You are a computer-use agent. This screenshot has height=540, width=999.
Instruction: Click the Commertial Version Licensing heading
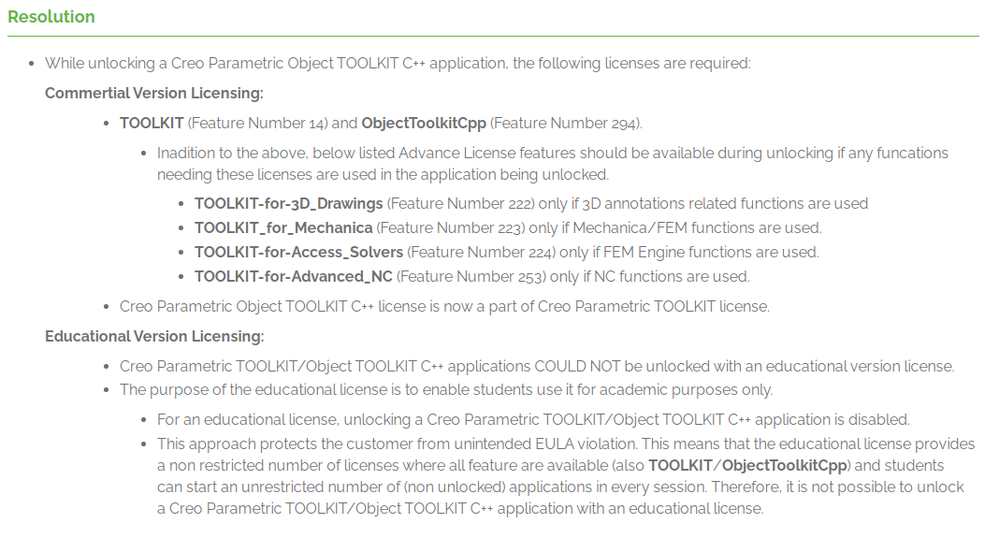[x=154, y=93]
